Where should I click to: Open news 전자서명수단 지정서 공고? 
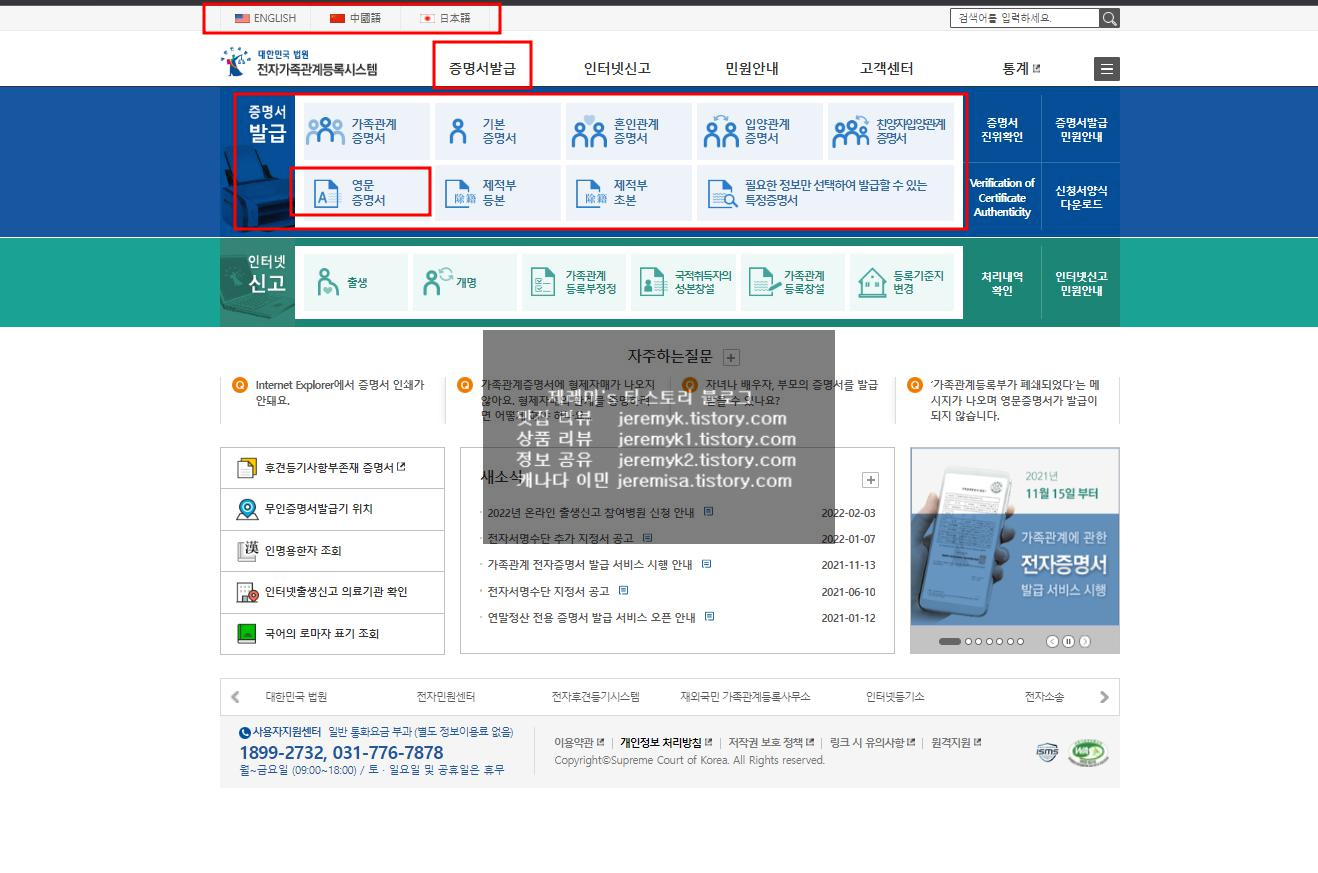548,592
